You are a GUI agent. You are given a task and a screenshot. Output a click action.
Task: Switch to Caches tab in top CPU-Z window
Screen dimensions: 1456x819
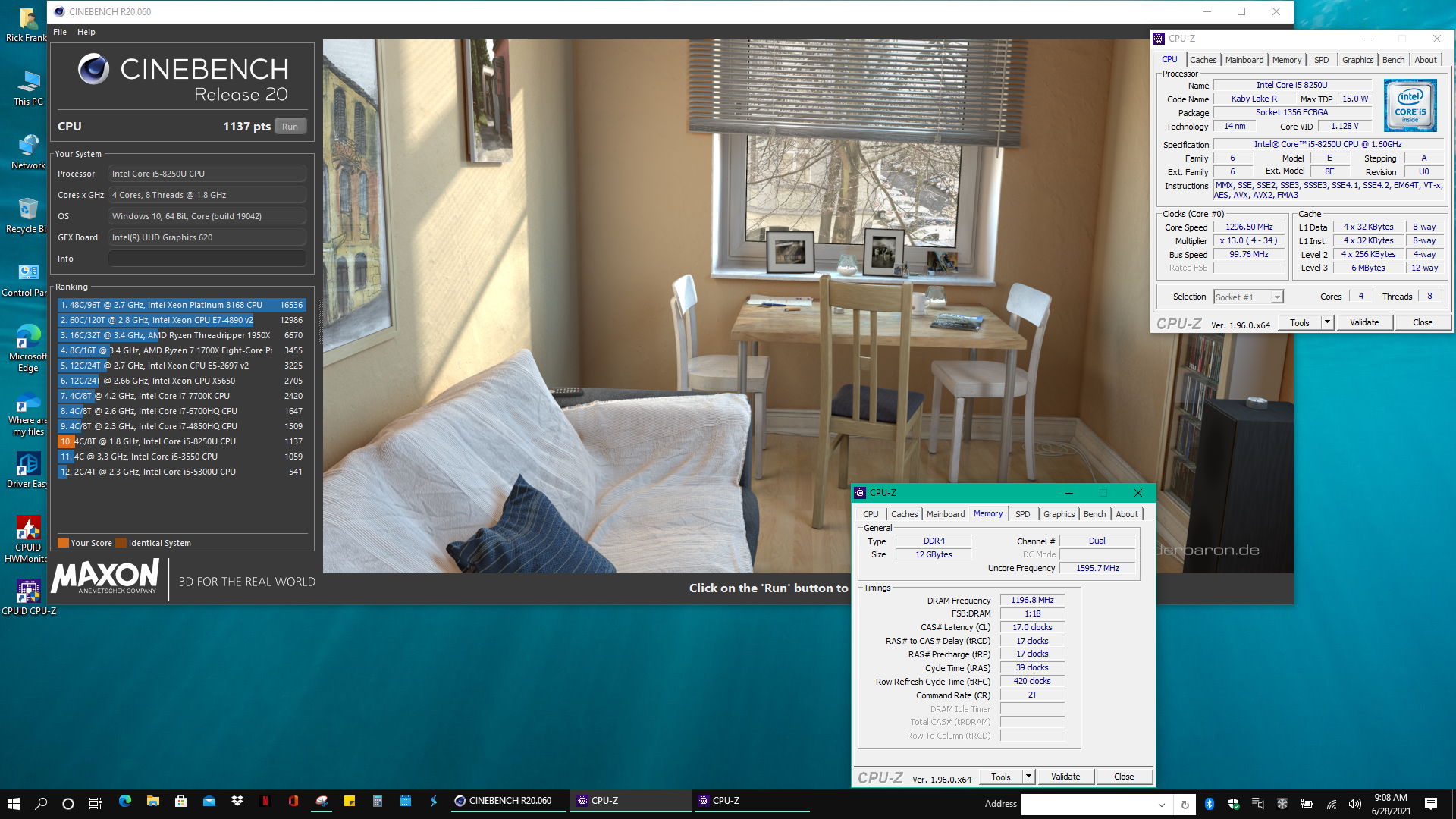pyautogui.click(x=1203, y=60)
